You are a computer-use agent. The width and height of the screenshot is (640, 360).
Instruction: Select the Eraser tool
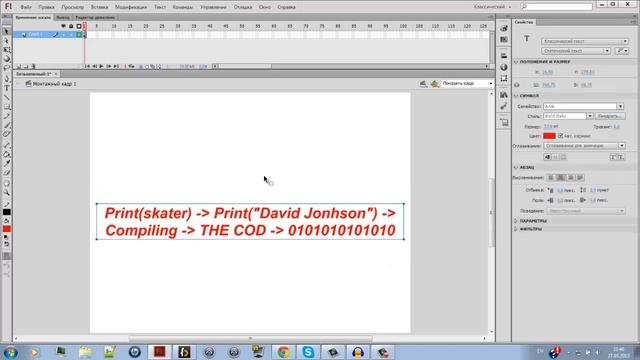(7, 173)
